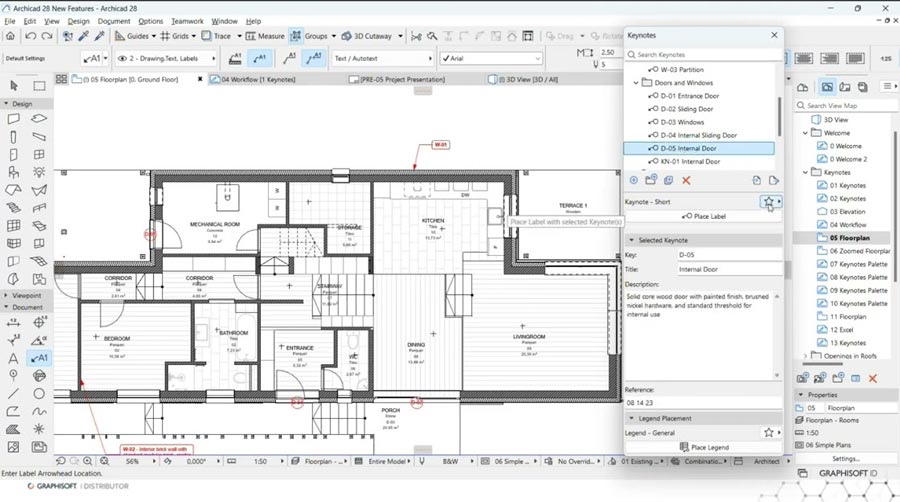Collapse the Selected Keynote section

[x=632, y=240]
